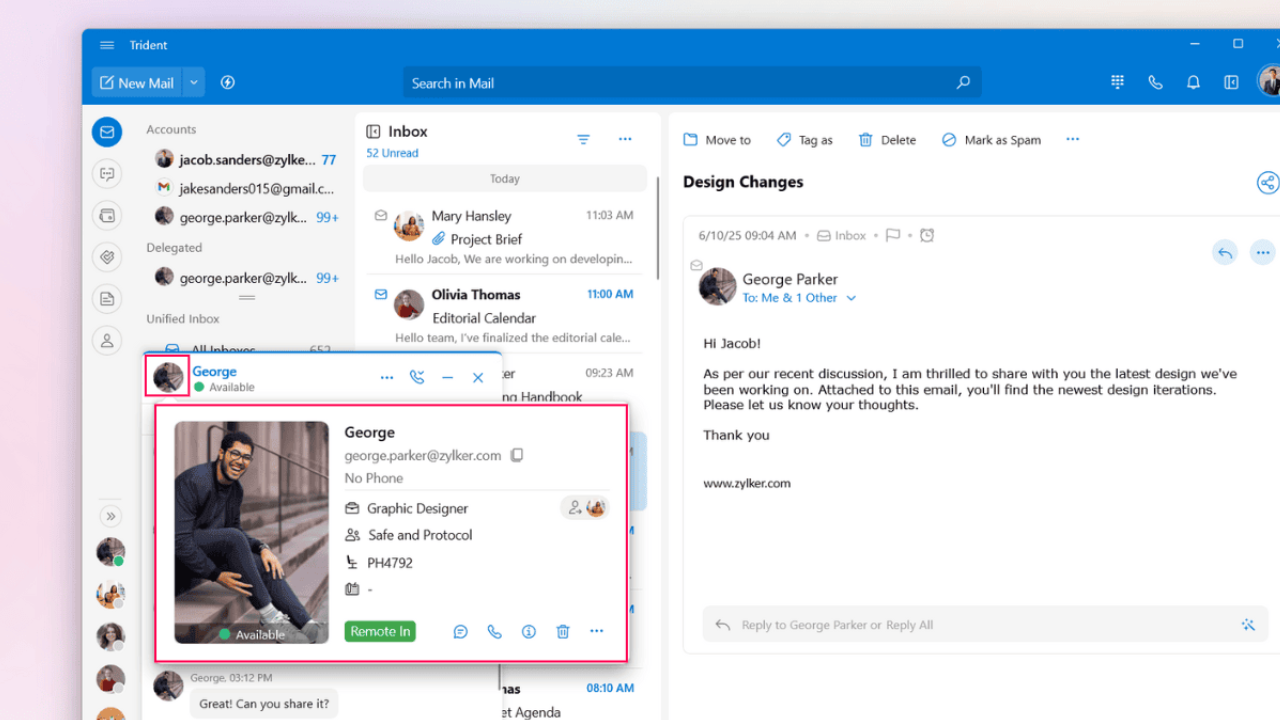The width and height of the screenshot is (1280, 720).
Task: Click the info icon in George's contact card
Action: point(529,632)
